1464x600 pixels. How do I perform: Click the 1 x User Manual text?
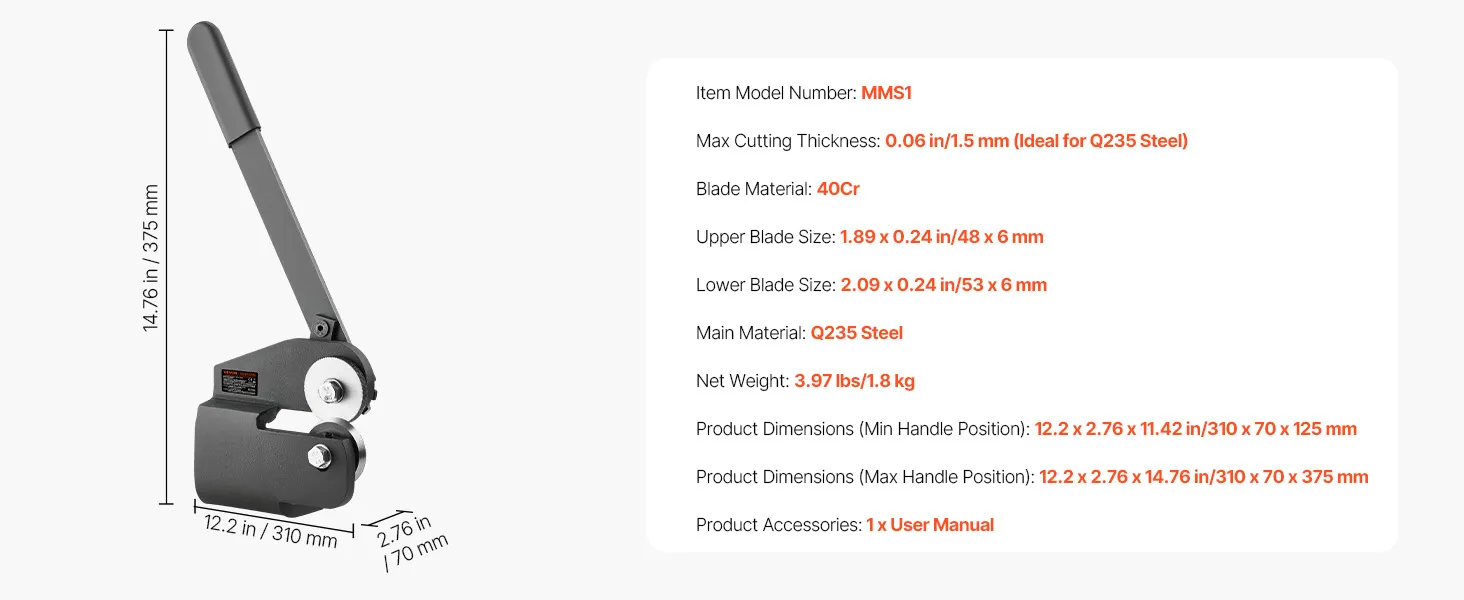pyautogui.click(x=930, y=525)
